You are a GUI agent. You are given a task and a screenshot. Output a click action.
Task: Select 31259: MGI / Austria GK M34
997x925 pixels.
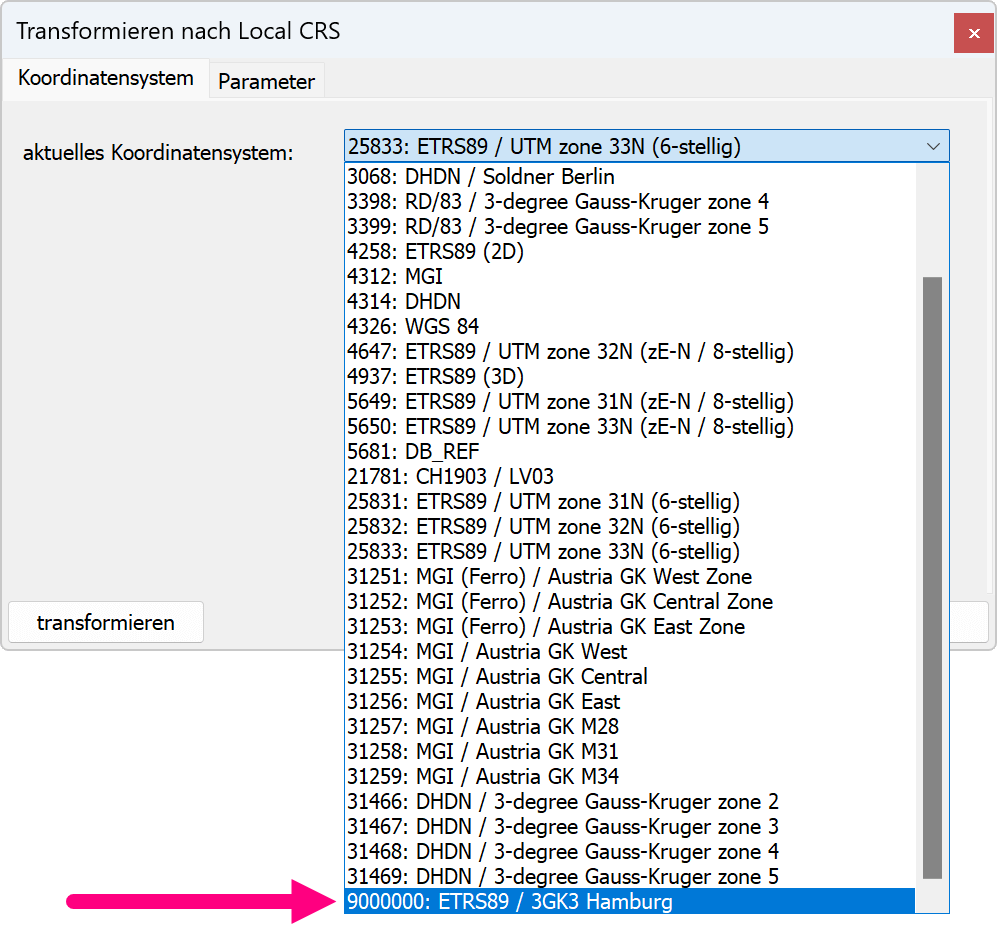(483, 776)
